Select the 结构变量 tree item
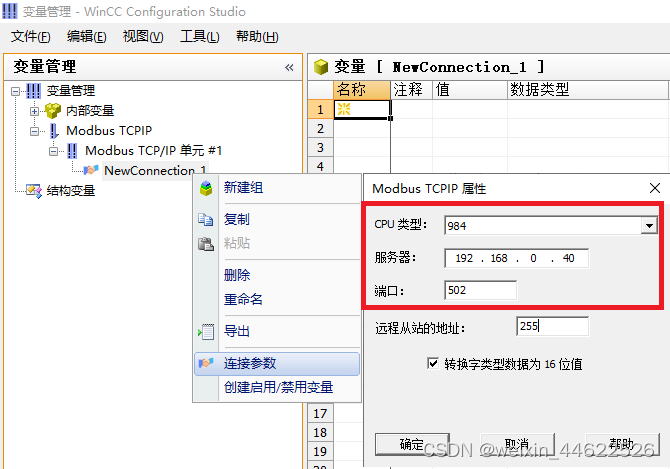The image size is (670, 469). 71,191
